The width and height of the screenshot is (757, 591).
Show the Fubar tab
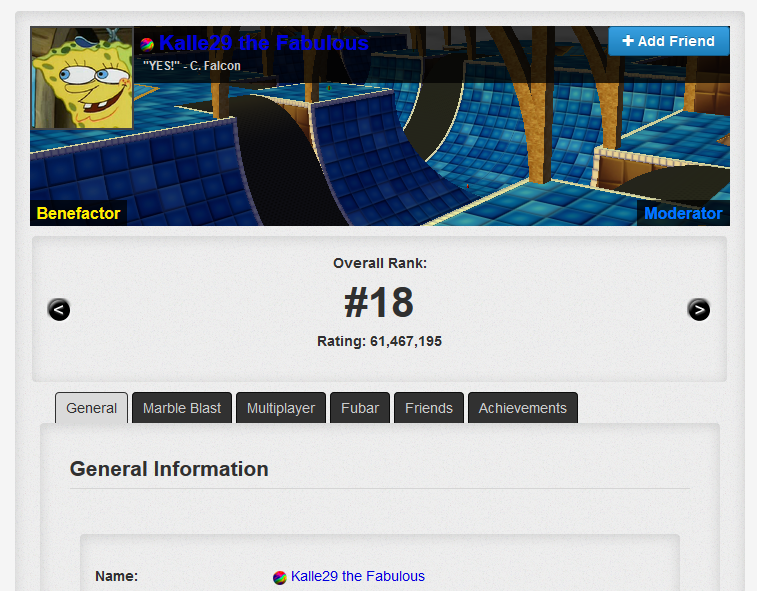click(x=360, y=408)
